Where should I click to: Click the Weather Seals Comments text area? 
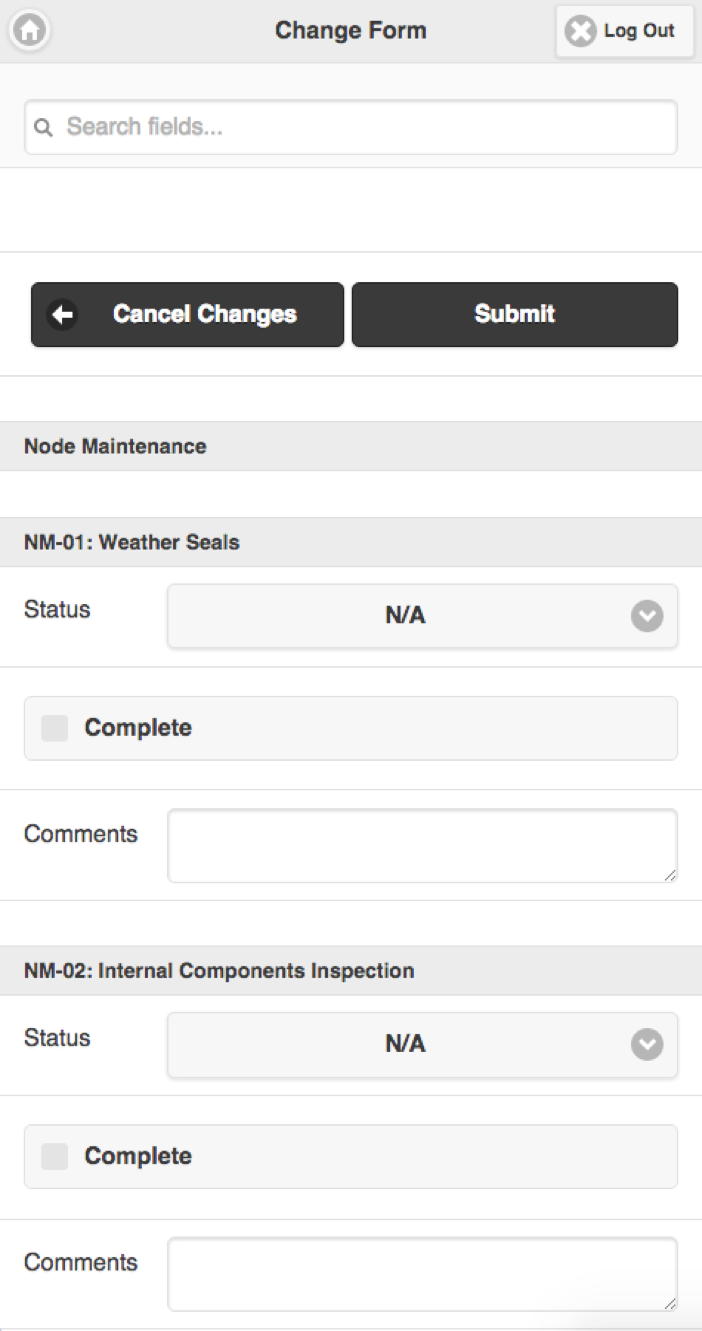[421, 846]
